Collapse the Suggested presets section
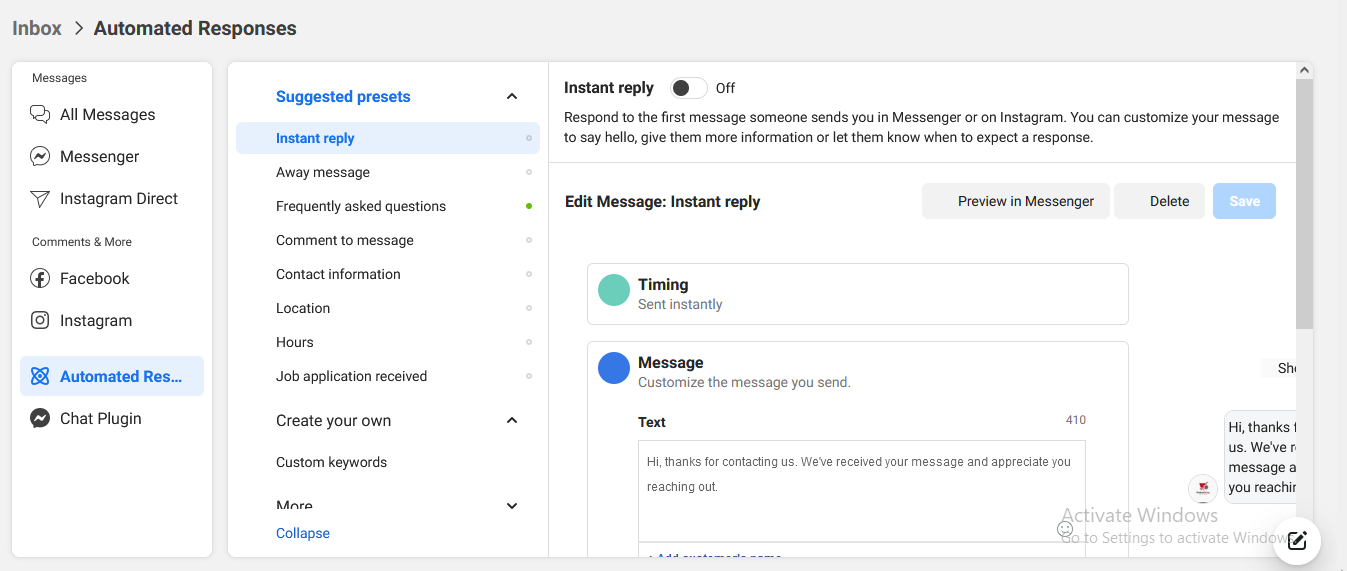The height and width of the screenshot is (571, 1347). [x=512, y=97]
